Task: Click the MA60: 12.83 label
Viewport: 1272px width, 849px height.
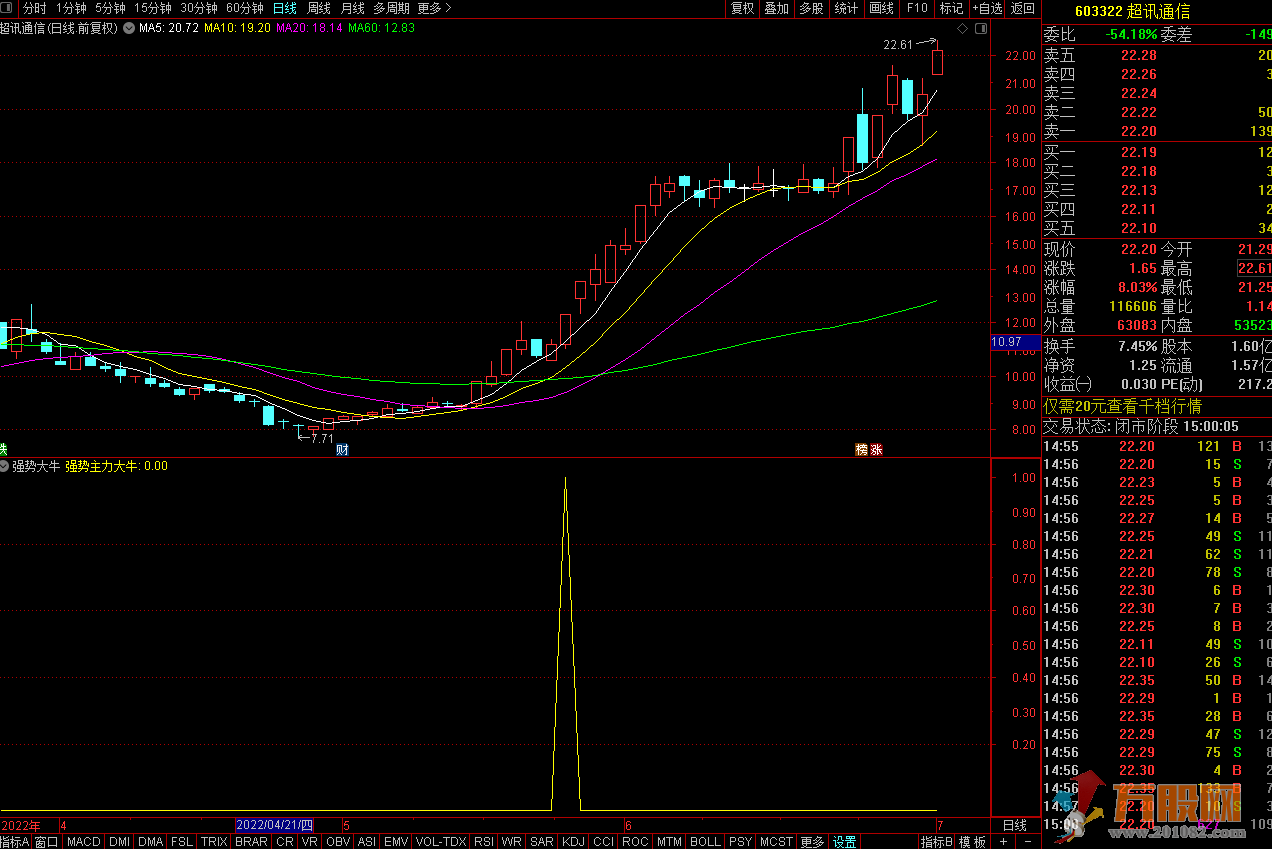Action: (x=381, y=28)
